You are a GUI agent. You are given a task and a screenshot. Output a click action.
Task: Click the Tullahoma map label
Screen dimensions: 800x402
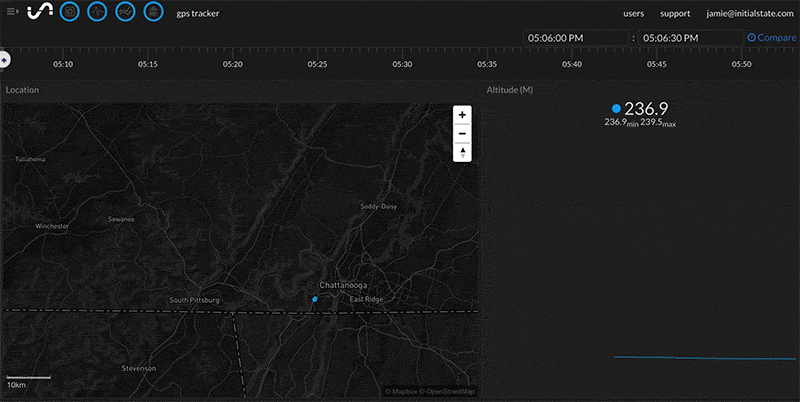tap(30, 159)
